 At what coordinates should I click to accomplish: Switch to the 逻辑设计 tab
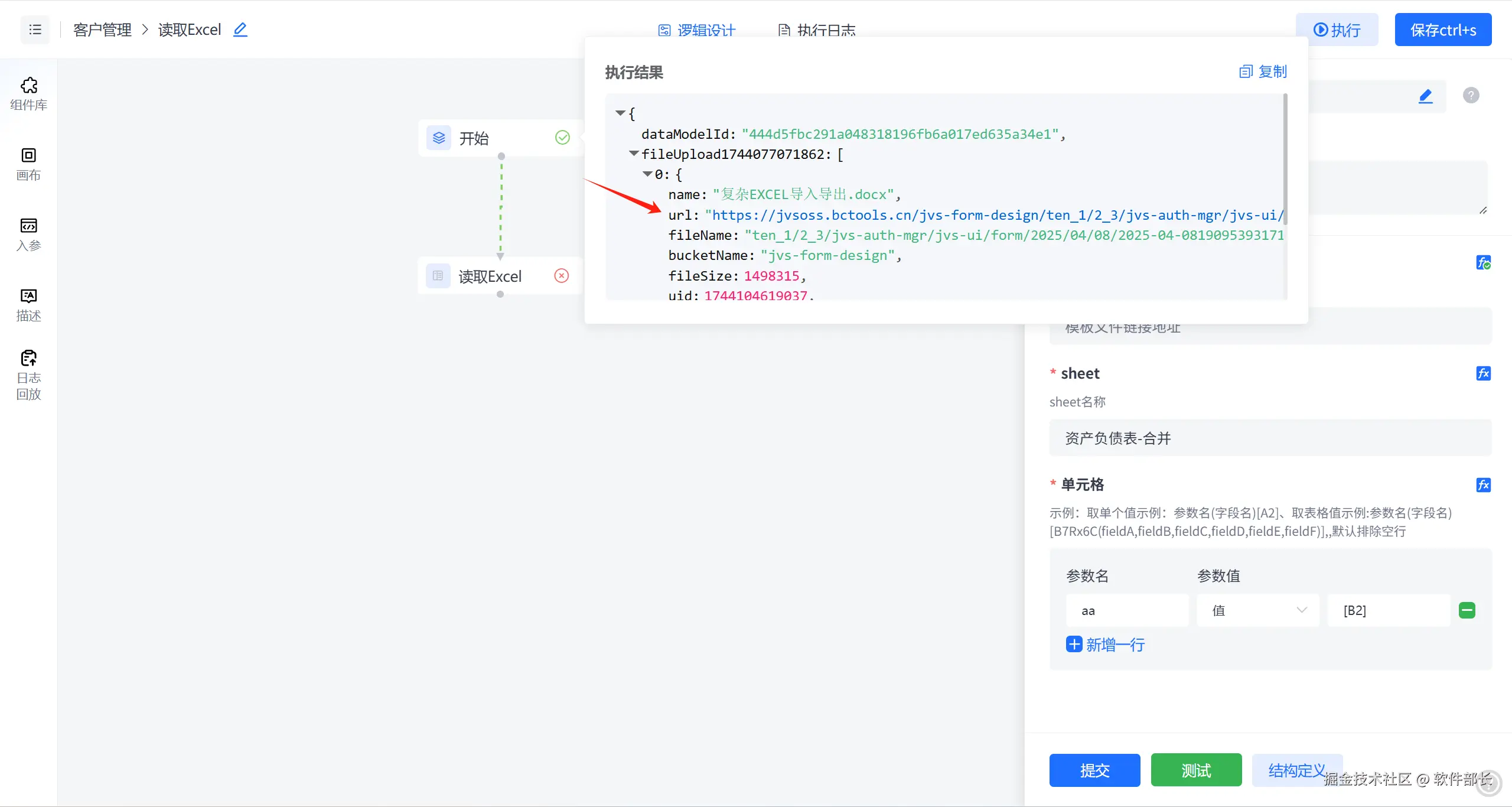point(697,30)
